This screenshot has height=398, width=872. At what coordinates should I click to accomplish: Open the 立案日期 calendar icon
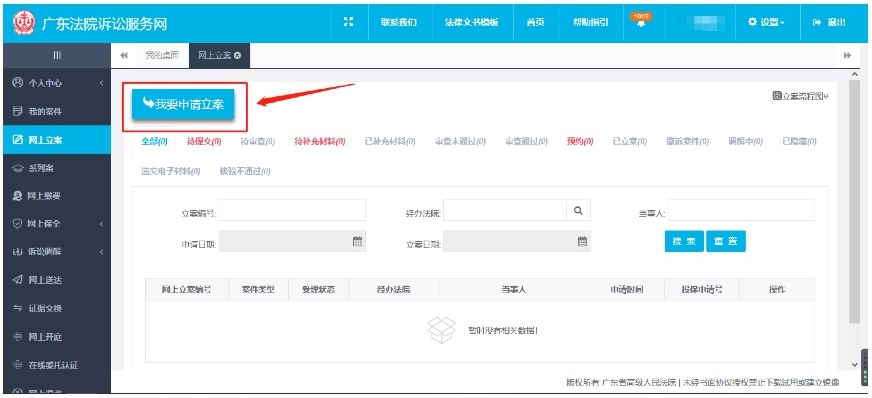582,241
